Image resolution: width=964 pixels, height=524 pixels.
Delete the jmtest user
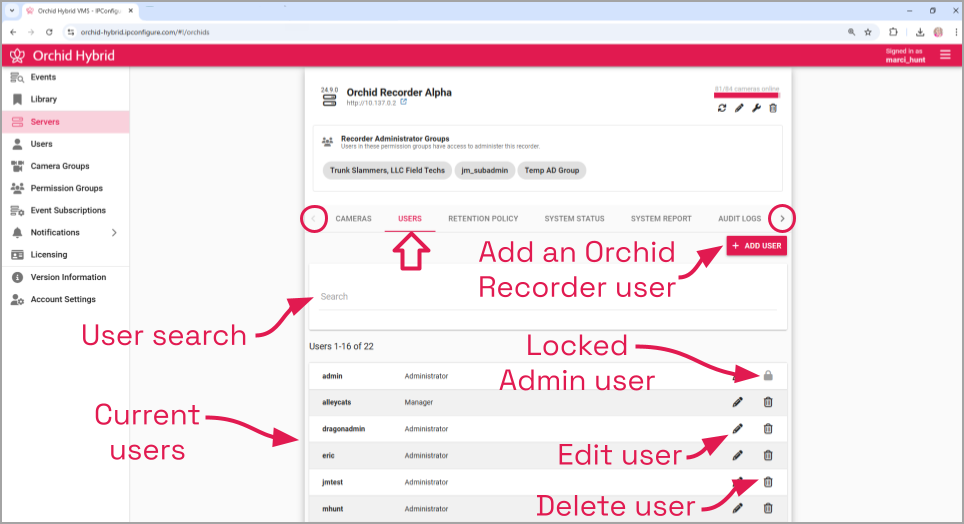coord(768,482)
